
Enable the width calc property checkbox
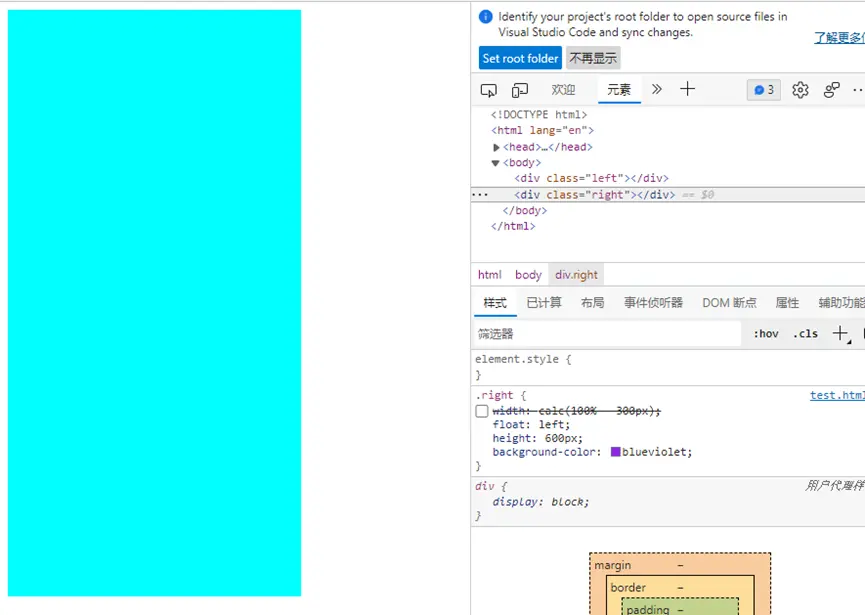point(482,411)
